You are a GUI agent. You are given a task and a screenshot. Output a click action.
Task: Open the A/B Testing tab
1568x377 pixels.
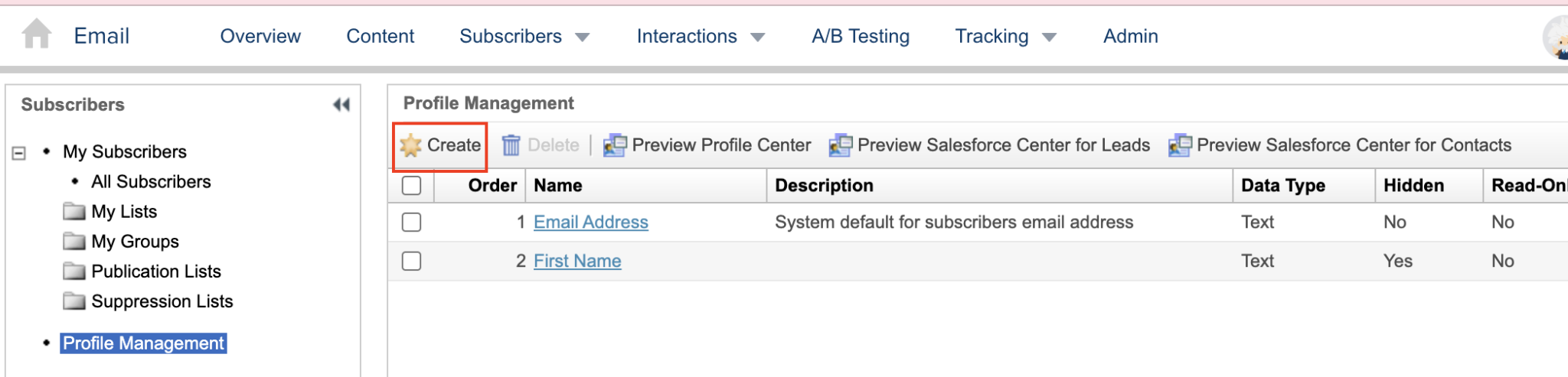click(x=861, y=36)
